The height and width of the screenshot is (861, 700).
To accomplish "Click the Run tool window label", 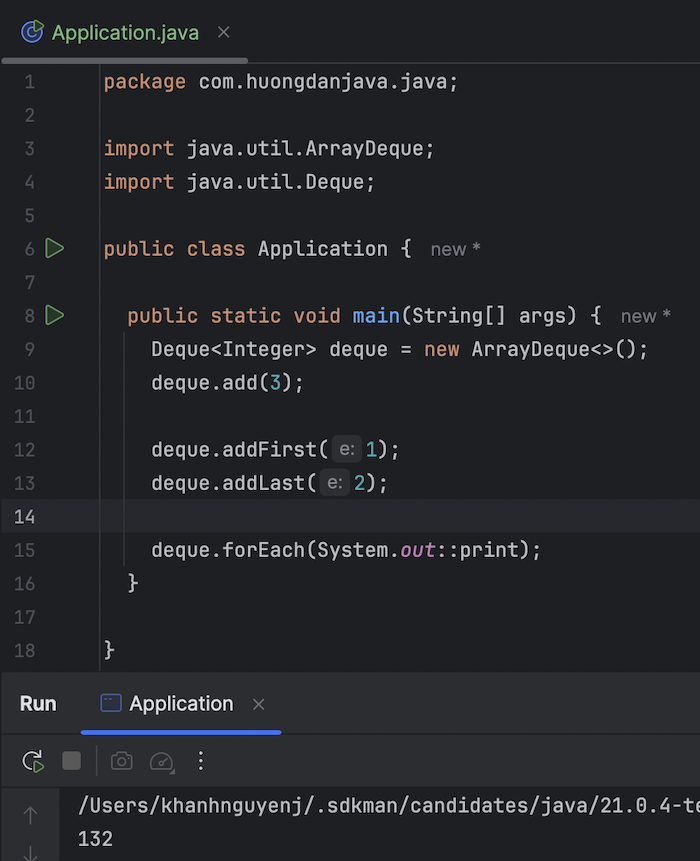I will (x=38, y=704).
